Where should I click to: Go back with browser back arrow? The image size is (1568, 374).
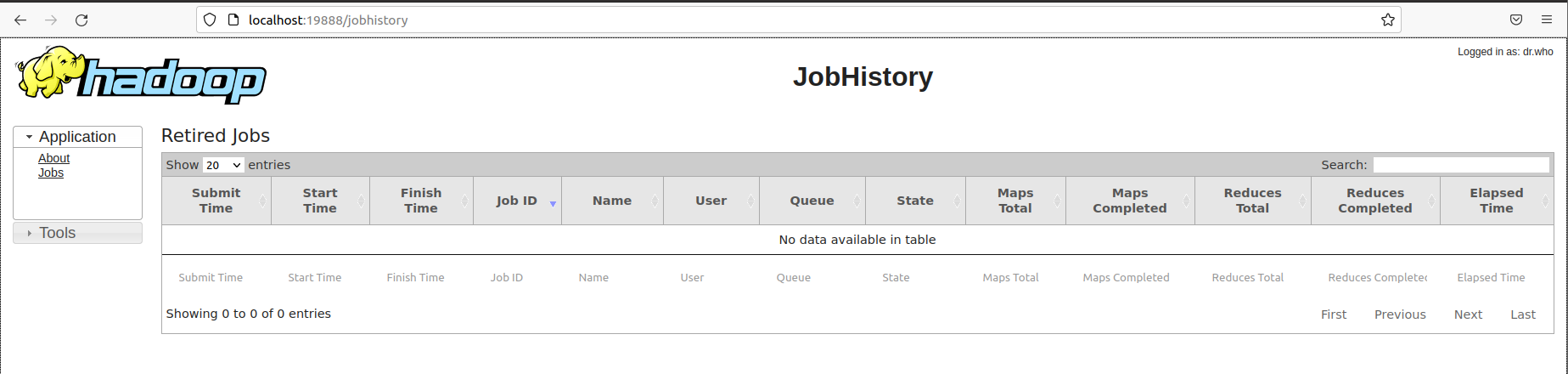click(20, 20)
